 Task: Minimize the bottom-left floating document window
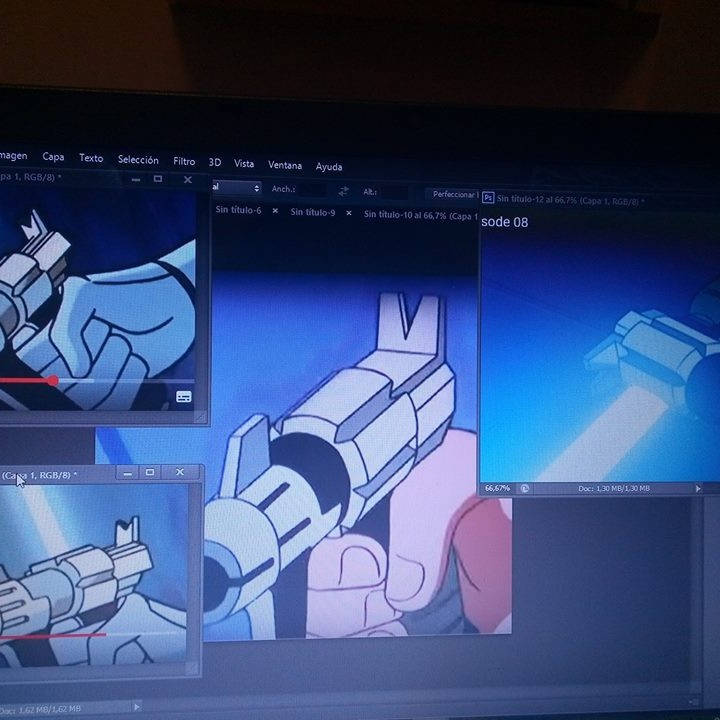click(128, 473)
